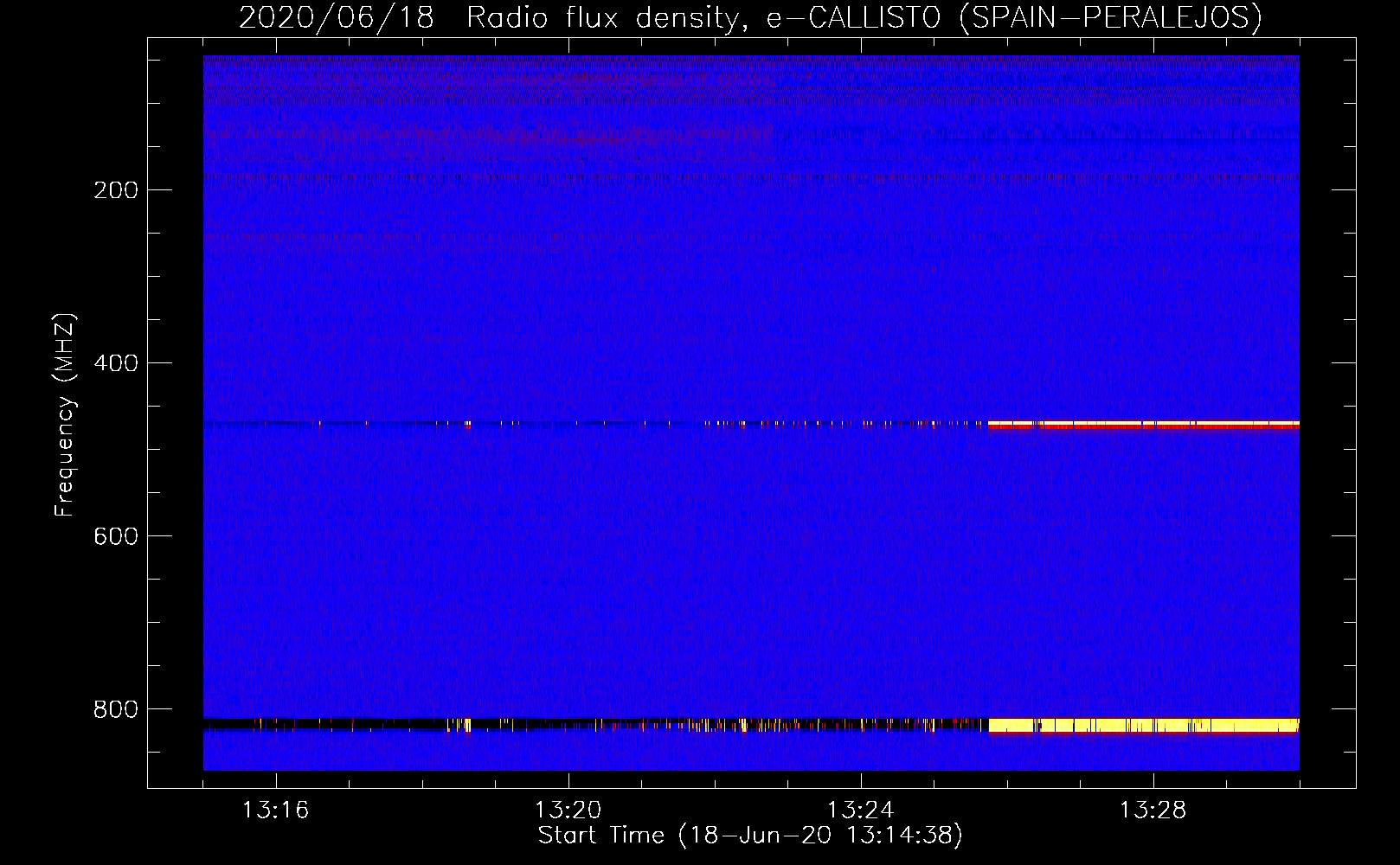Click the 200 frequency tick label
The height and width of the screenshot is (865, 1400).
coord(115,190)
